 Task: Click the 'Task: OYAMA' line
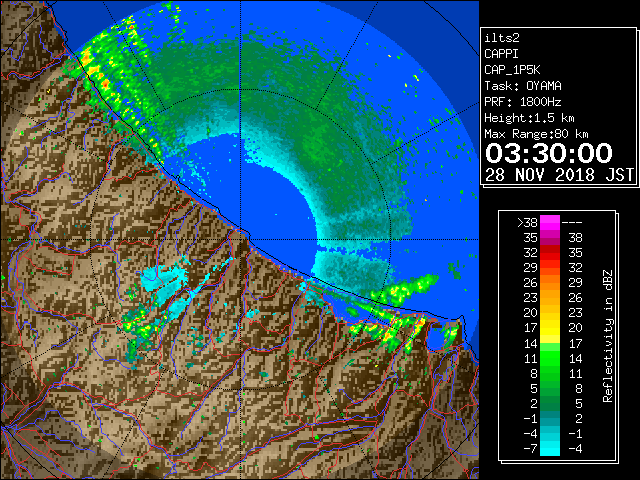point(523,86)
